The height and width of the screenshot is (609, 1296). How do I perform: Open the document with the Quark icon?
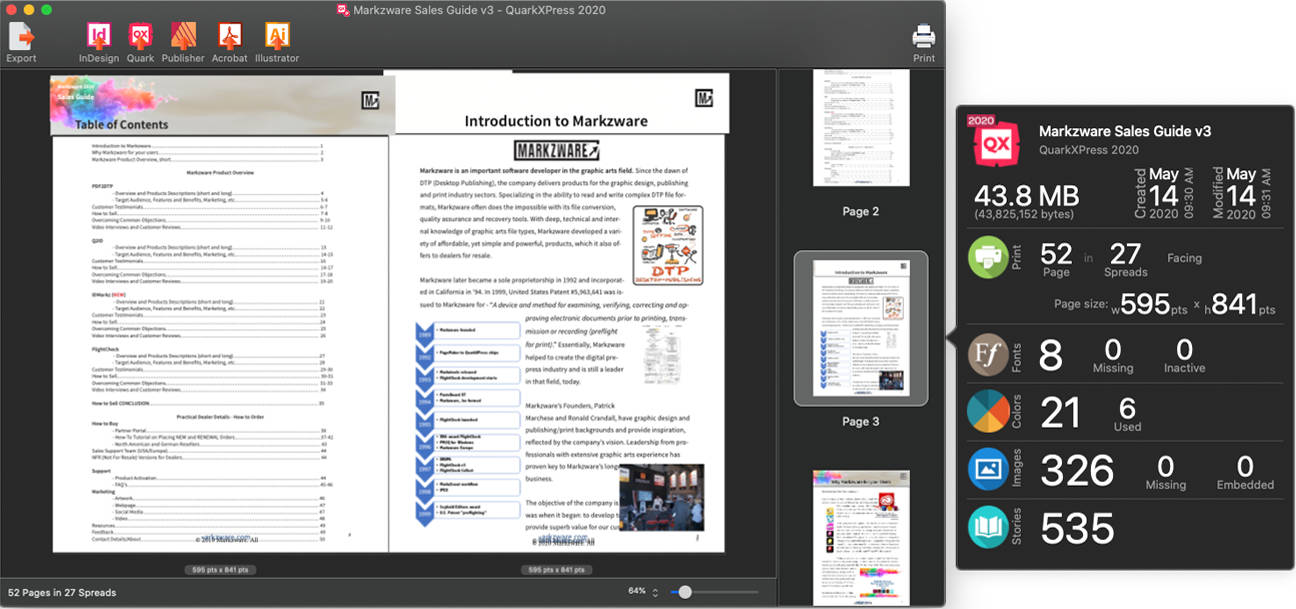click(x=140, y=35)
